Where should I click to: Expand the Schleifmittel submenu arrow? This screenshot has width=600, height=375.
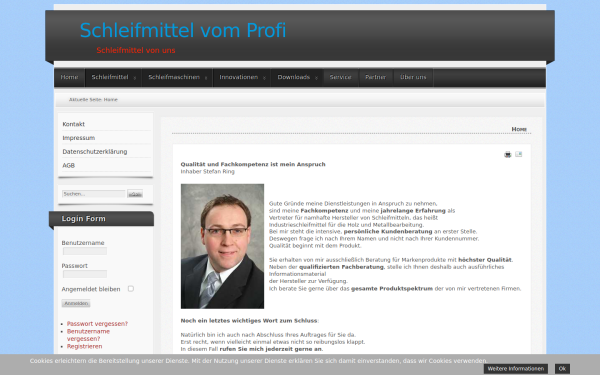pyautogui.click(x=135, y=78)
